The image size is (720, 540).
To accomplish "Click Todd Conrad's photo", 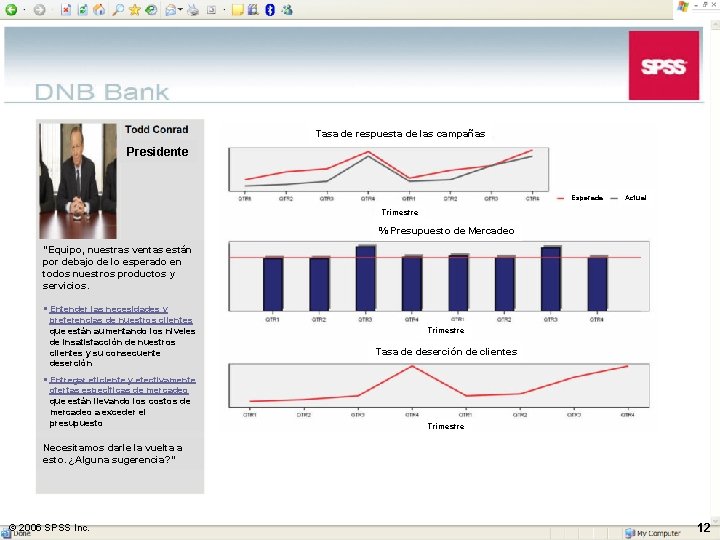I will (x=78, y=181).
